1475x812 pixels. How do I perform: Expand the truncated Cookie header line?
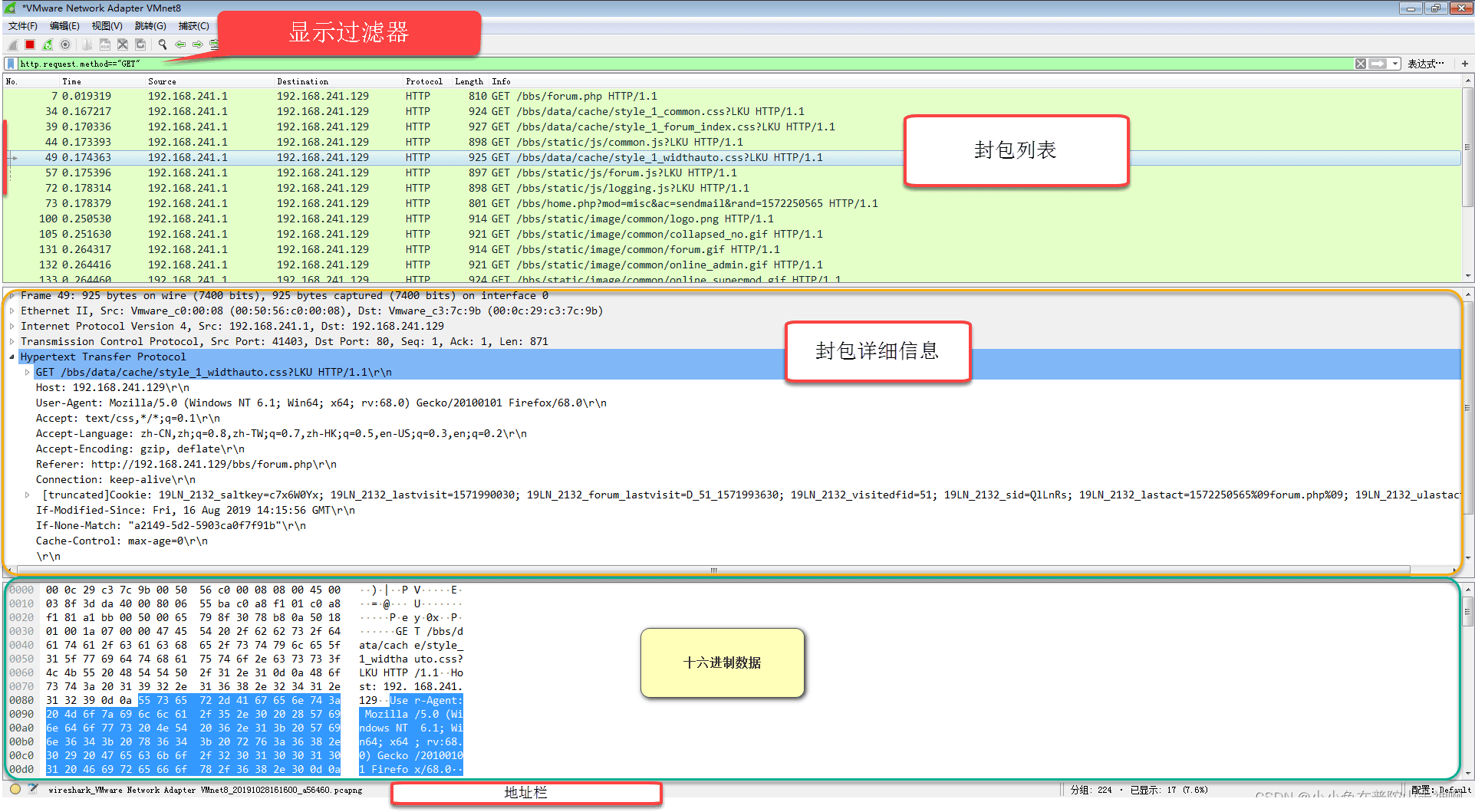tap(28, 495)
